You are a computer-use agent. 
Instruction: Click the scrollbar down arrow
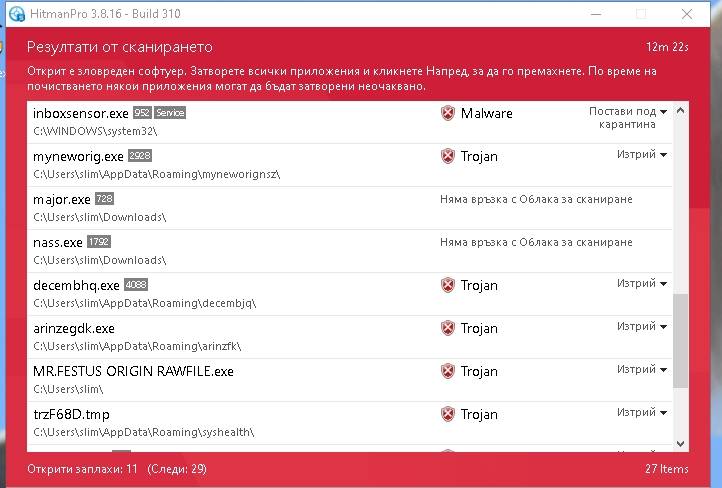tap(681, 444)
